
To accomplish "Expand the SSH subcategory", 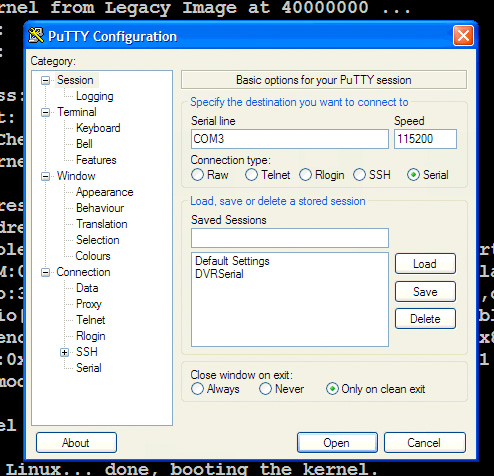I will pyautogui.click(x=65, y=352).
